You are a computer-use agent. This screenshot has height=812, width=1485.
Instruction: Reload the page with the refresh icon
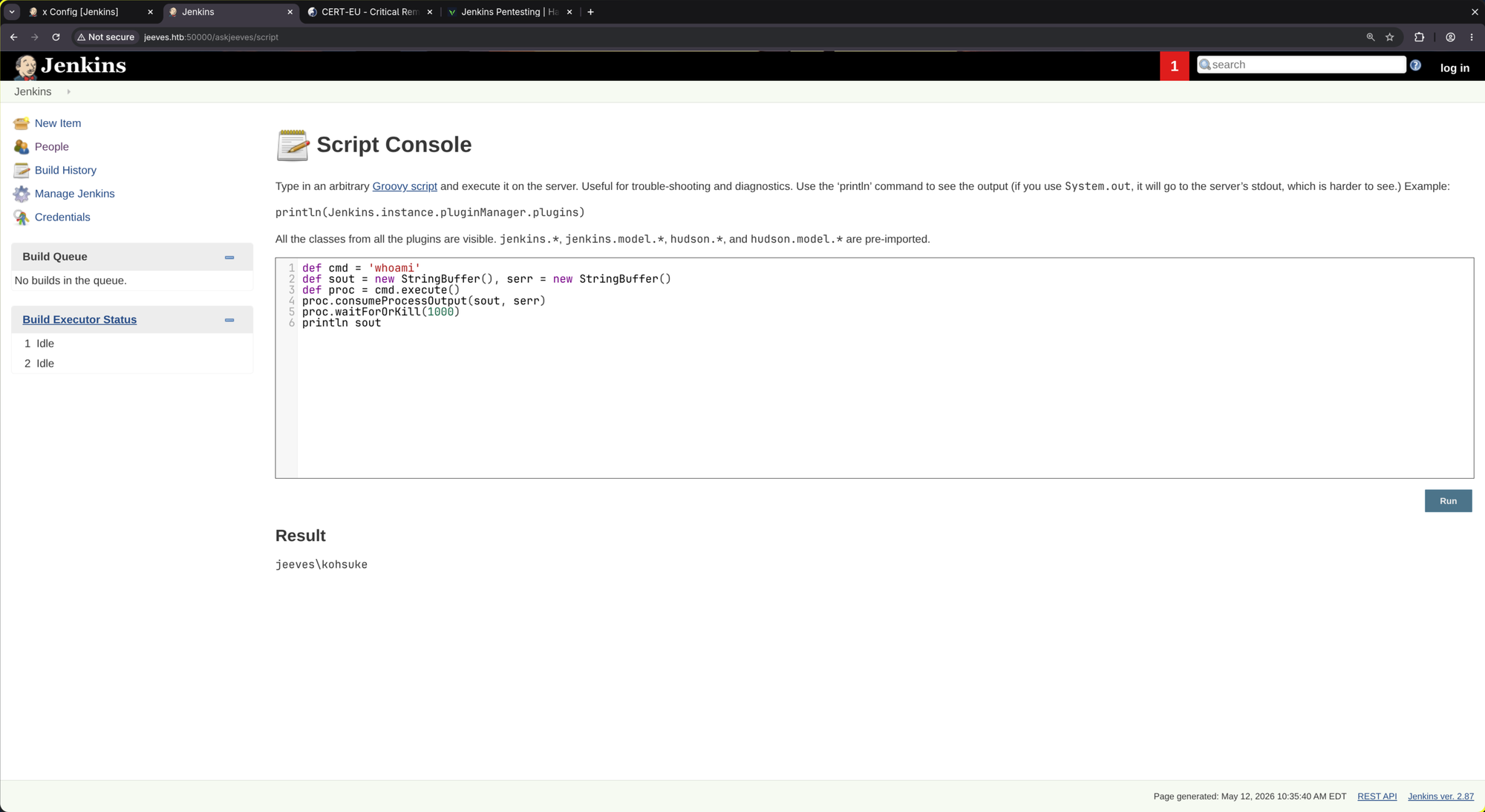coord(56,37)
